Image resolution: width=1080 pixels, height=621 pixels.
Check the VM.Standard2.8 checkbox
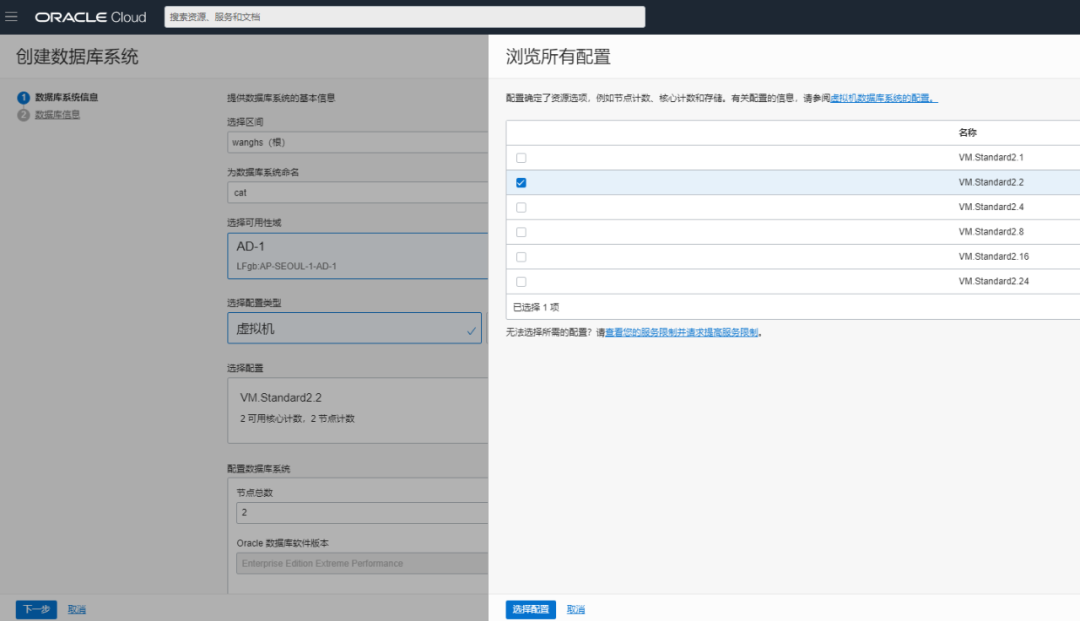coord(521,232)
